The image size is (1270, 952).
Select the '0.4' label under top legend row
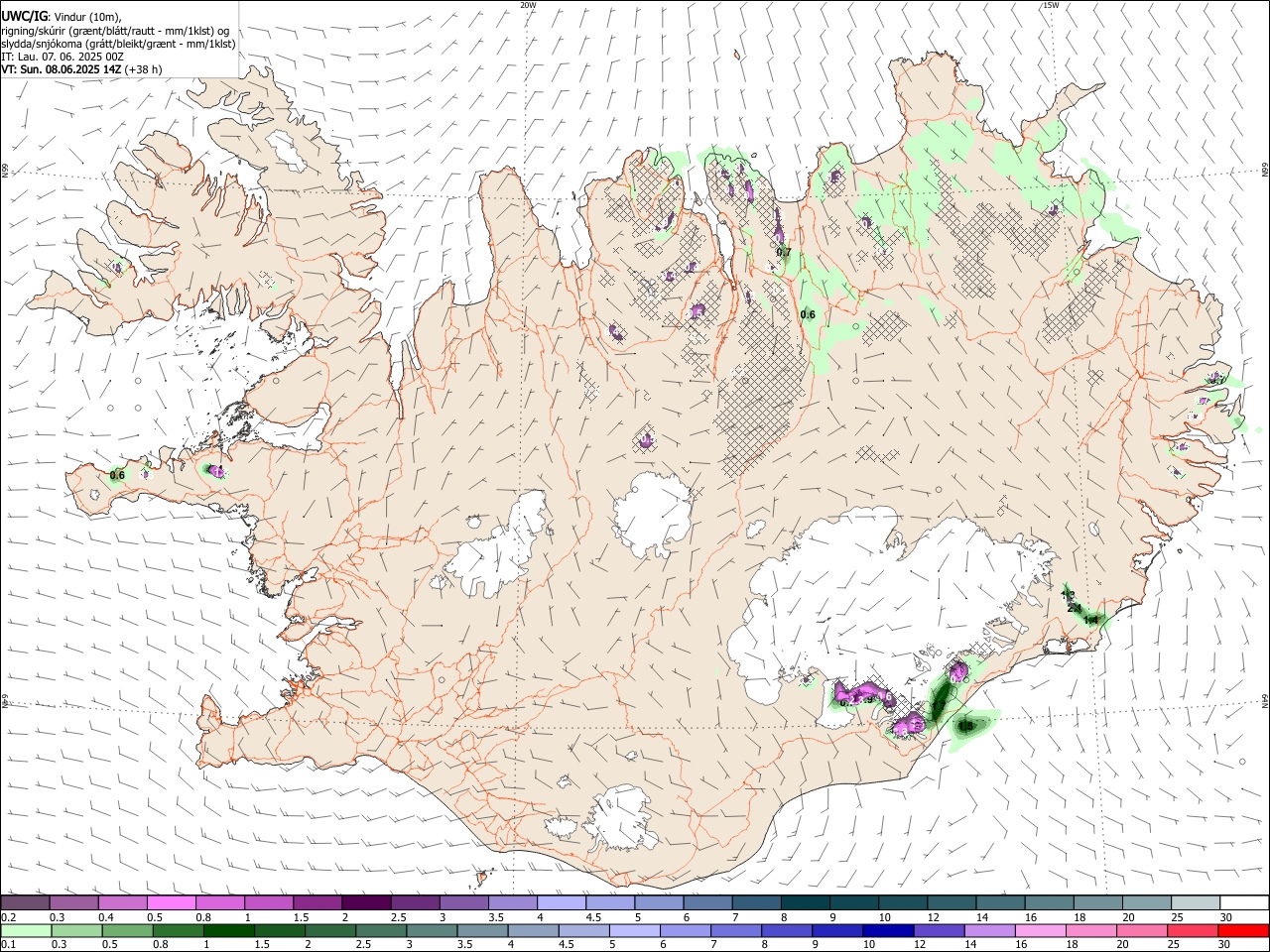[x=106, y=917]
